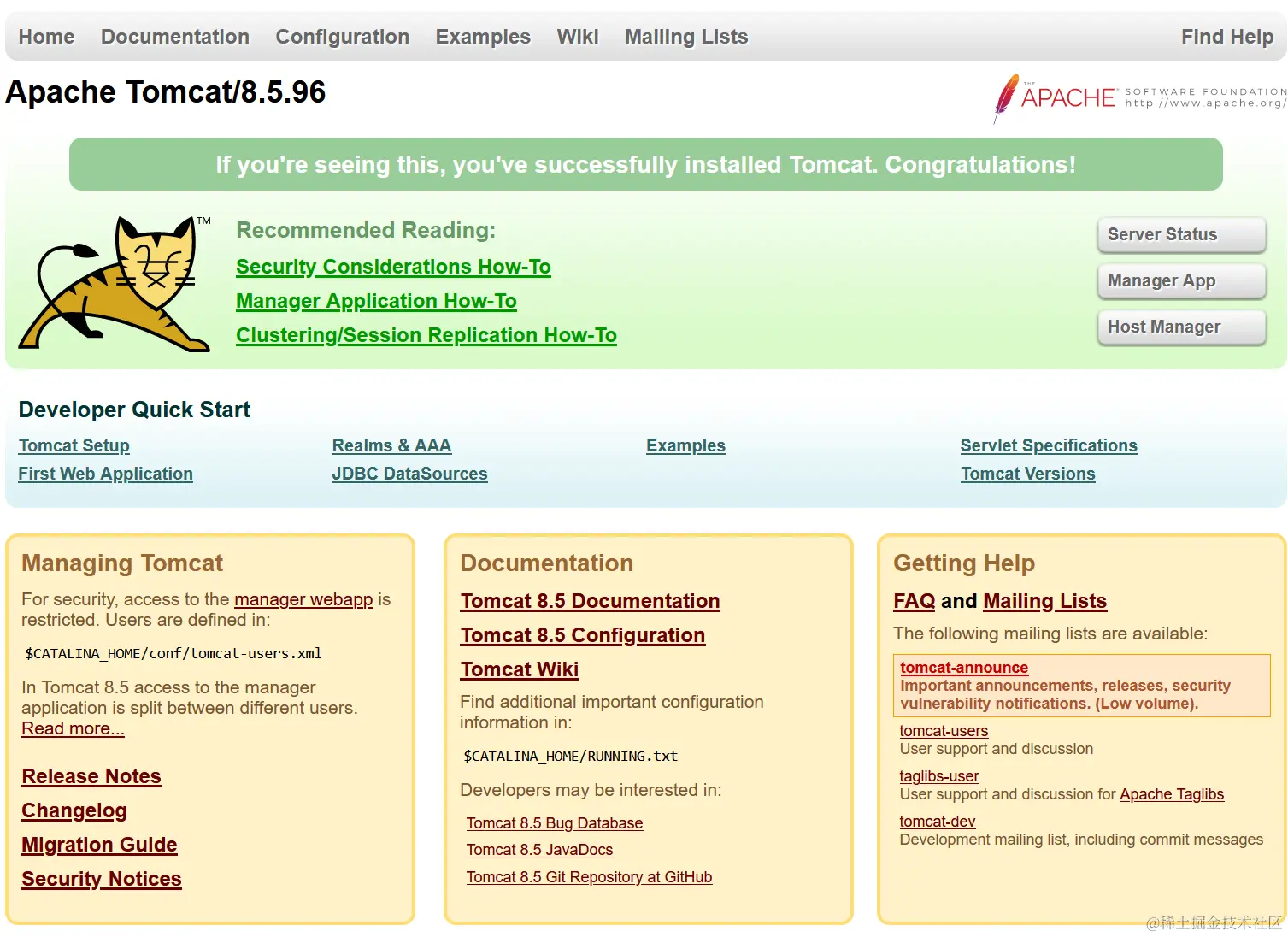
Task: Follow the First Web Application link
Action: (x=106, y=474)
